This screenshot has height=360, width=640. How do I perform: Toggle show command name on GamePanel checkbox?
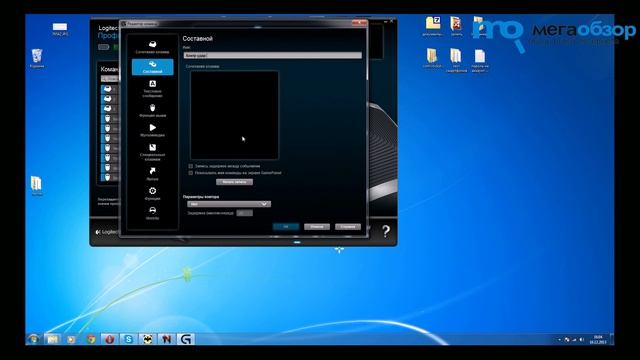pos(191,173)
